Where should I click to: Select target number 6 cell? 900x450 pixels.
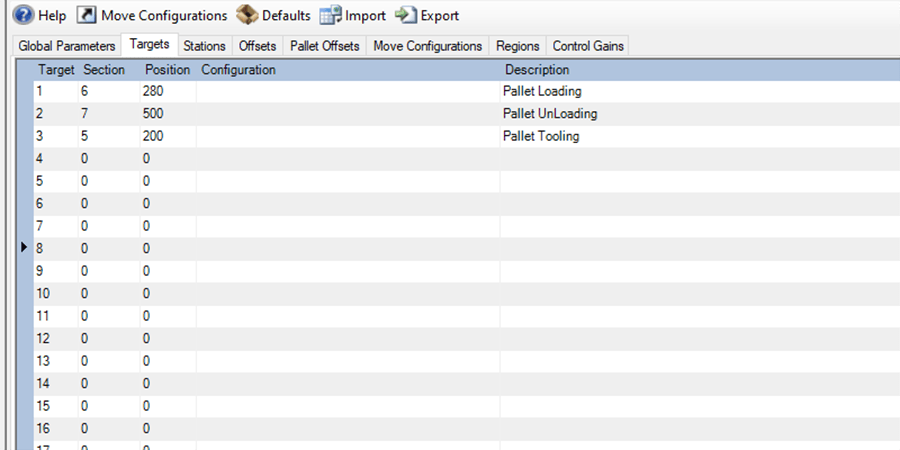[x=56, y=203]
